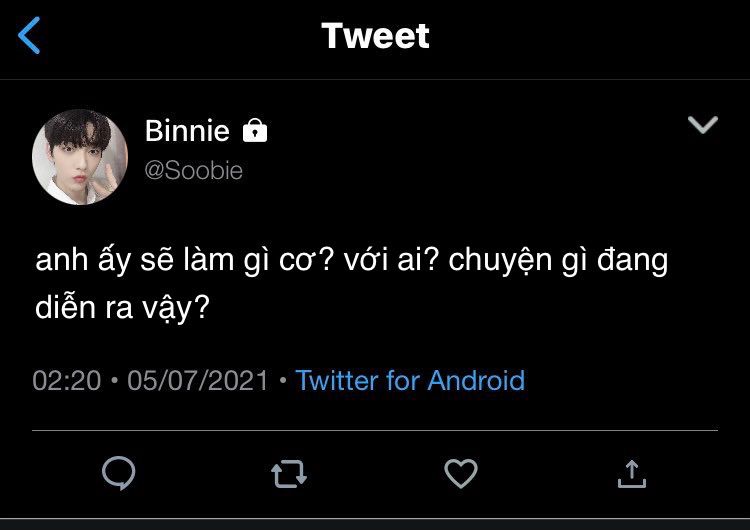750x530 pixels.
Task: Click the padlock icon beside Binnie
Action: 255,130
